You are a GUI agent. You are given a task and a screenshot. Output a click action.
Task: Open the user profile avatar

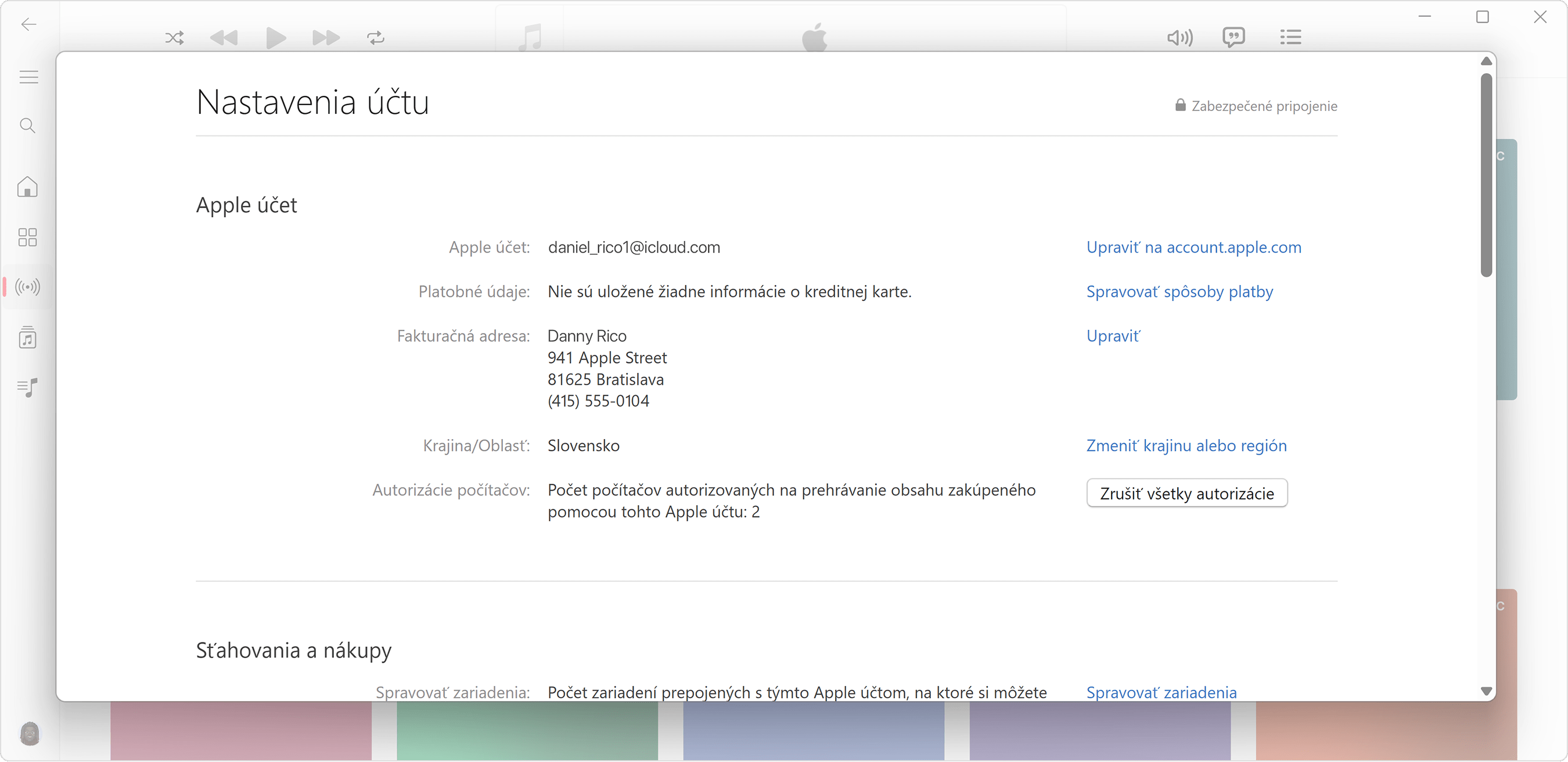[29, 734]
